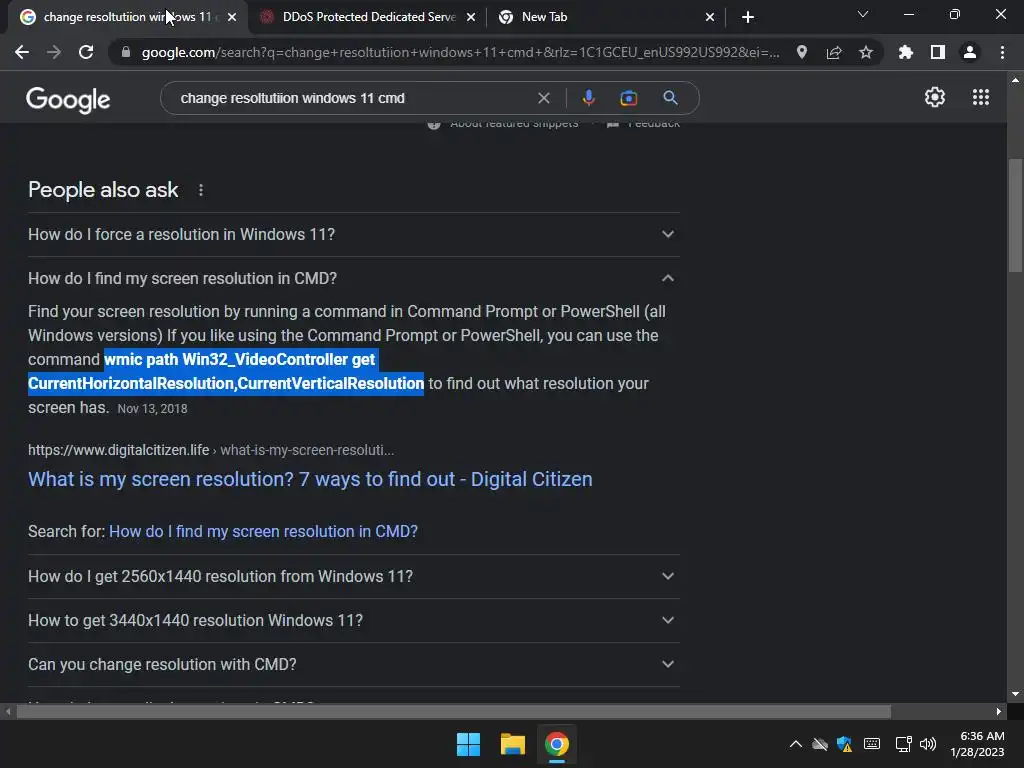
Task: Expand 'How do I get 2560x1440 resolution' question
Action: tap(353, 577)
